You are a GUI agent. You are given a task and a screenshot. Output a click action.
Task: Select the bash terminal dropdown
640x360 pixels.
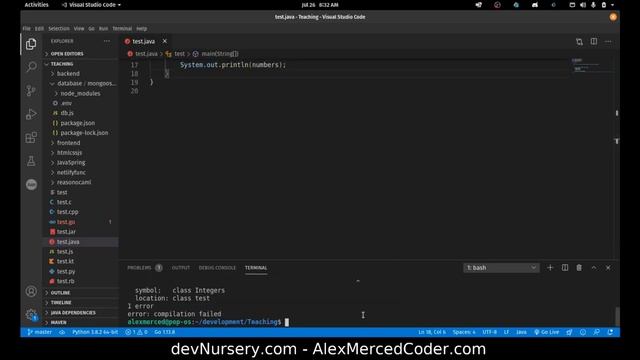(x=501, y=268)
